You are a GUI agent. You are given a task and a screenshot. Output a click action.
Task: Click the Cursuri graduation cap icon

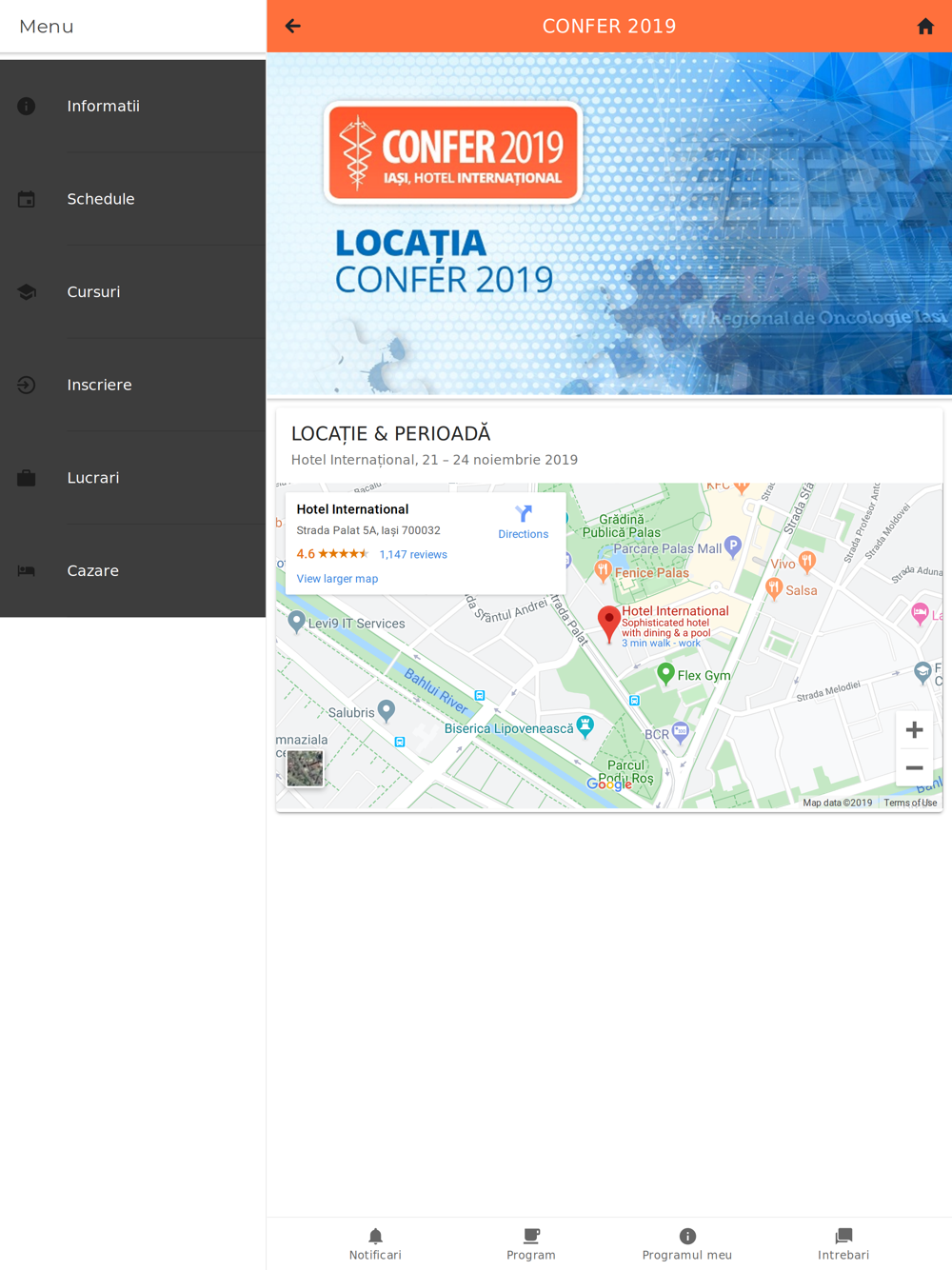click(x=27, y=292)
